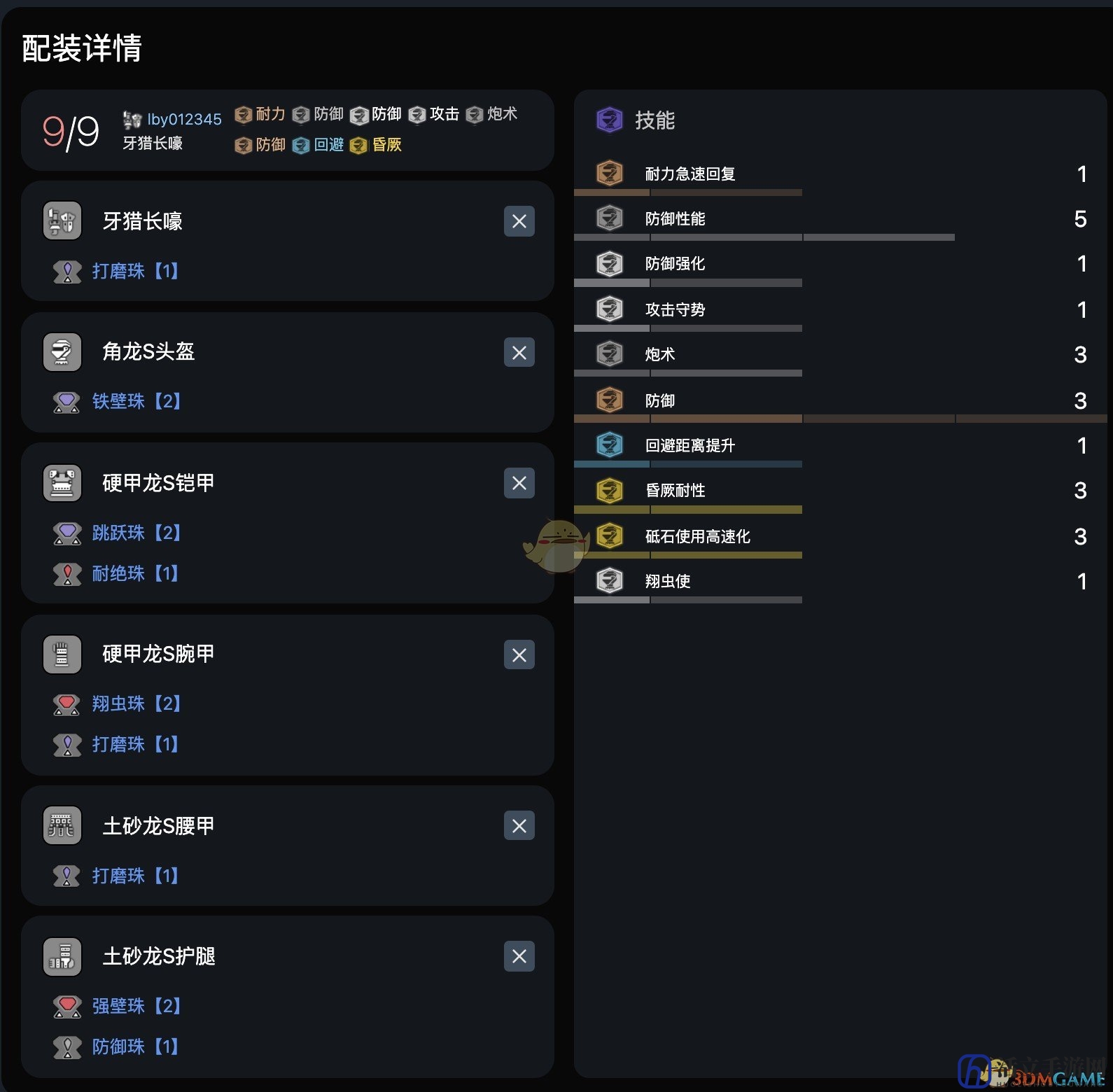
Task: Click the 防御性能 skill icon
Action: click(x=610, y=218)
